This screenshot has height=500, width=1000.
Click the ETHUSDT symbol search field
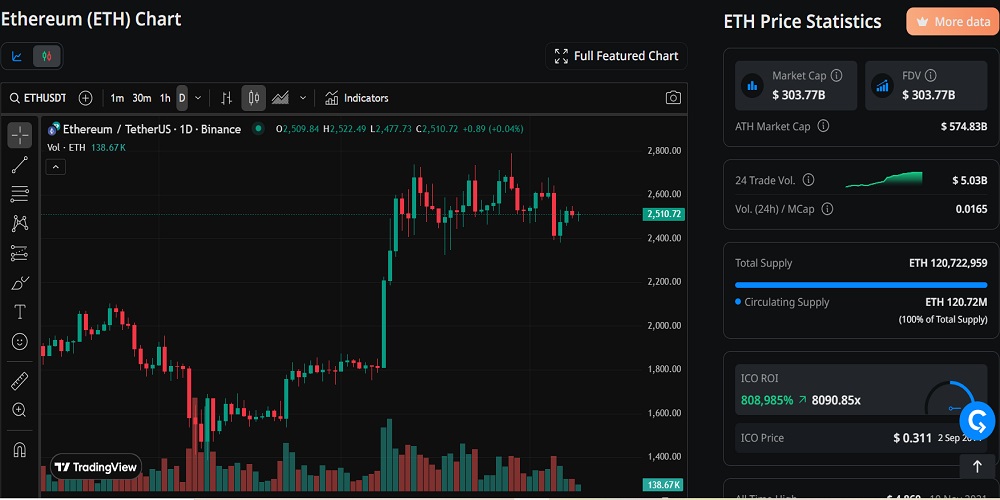(41, 98)
